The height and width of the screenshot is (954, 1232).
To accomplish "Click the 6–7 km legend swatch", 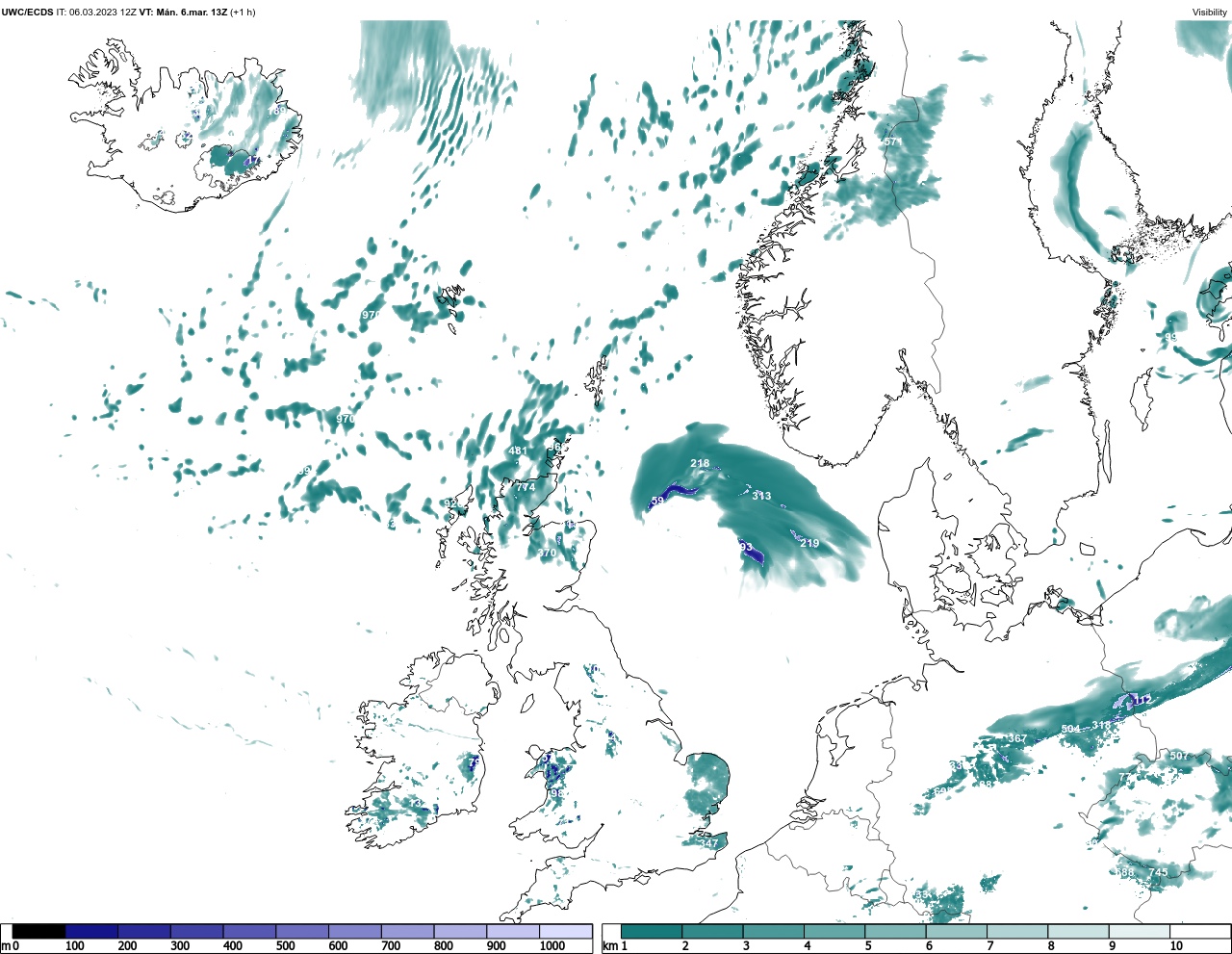I will click(x=956, y=931).
